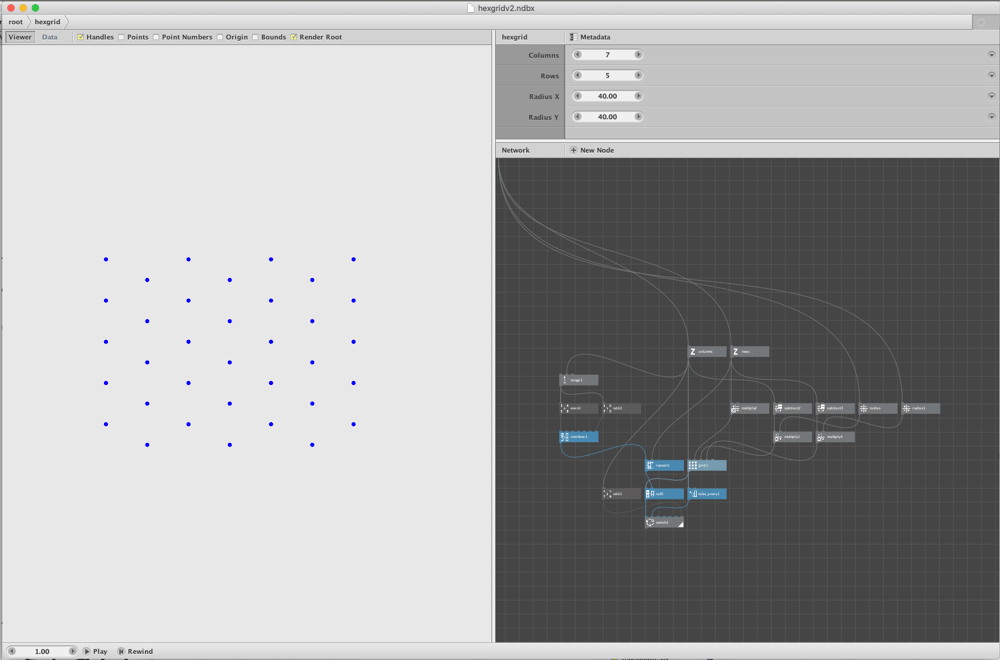Start the animation with Play
The height and width of the screenshot is (660, 1000).
pyautogui.click(x=95, y=651)
